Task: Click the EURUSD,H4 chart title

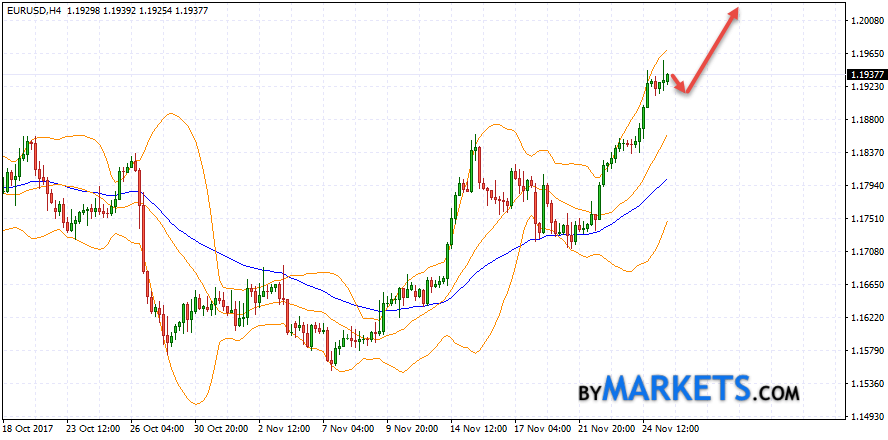Action: tap(34, 8)
